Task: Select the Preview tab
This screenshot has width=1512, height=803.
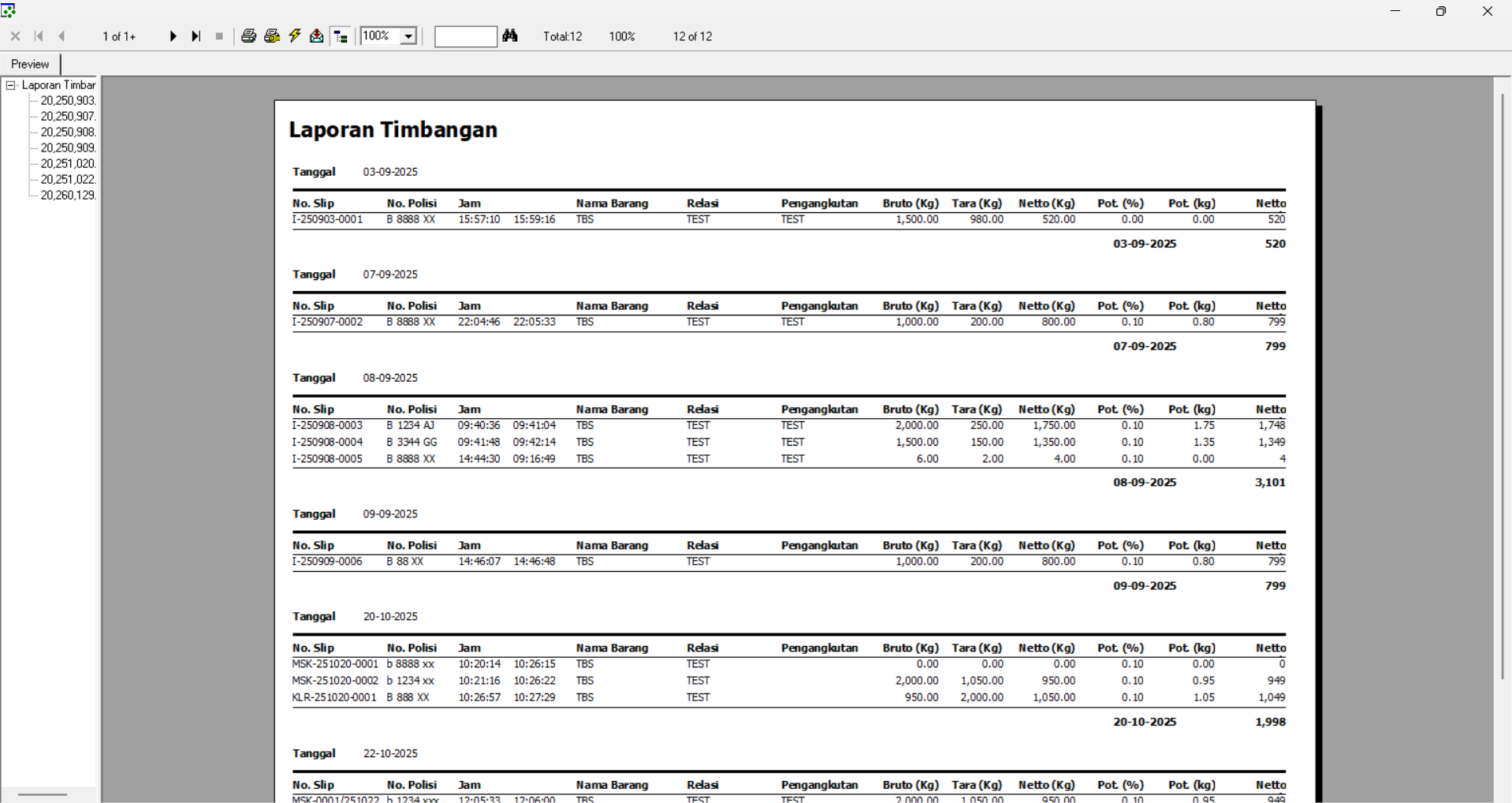Action: coord(30,64)
